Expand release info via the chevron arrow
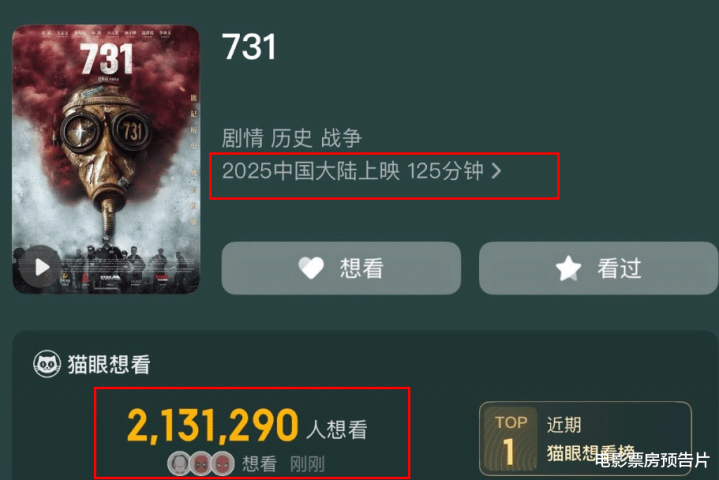Viewport: 719px width, 480px height. pyautogui.click(x=497, y=171)
